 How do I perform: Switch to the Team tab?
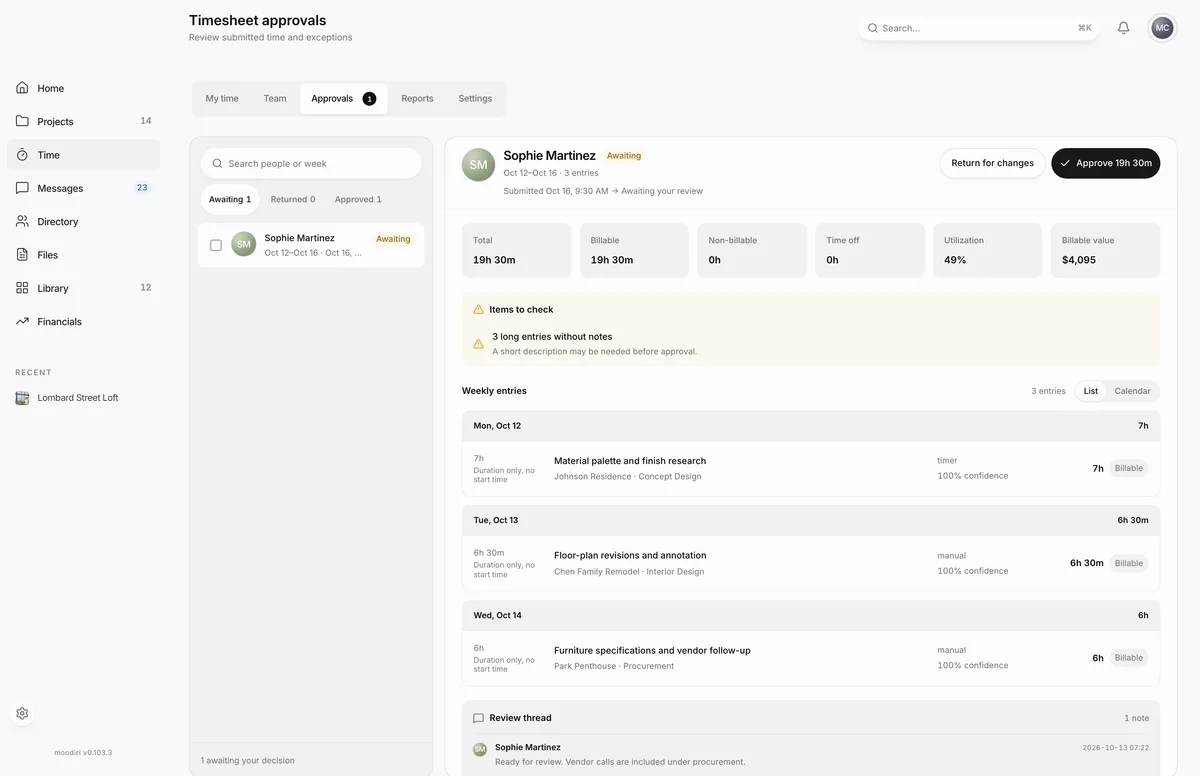pos(275,99)
